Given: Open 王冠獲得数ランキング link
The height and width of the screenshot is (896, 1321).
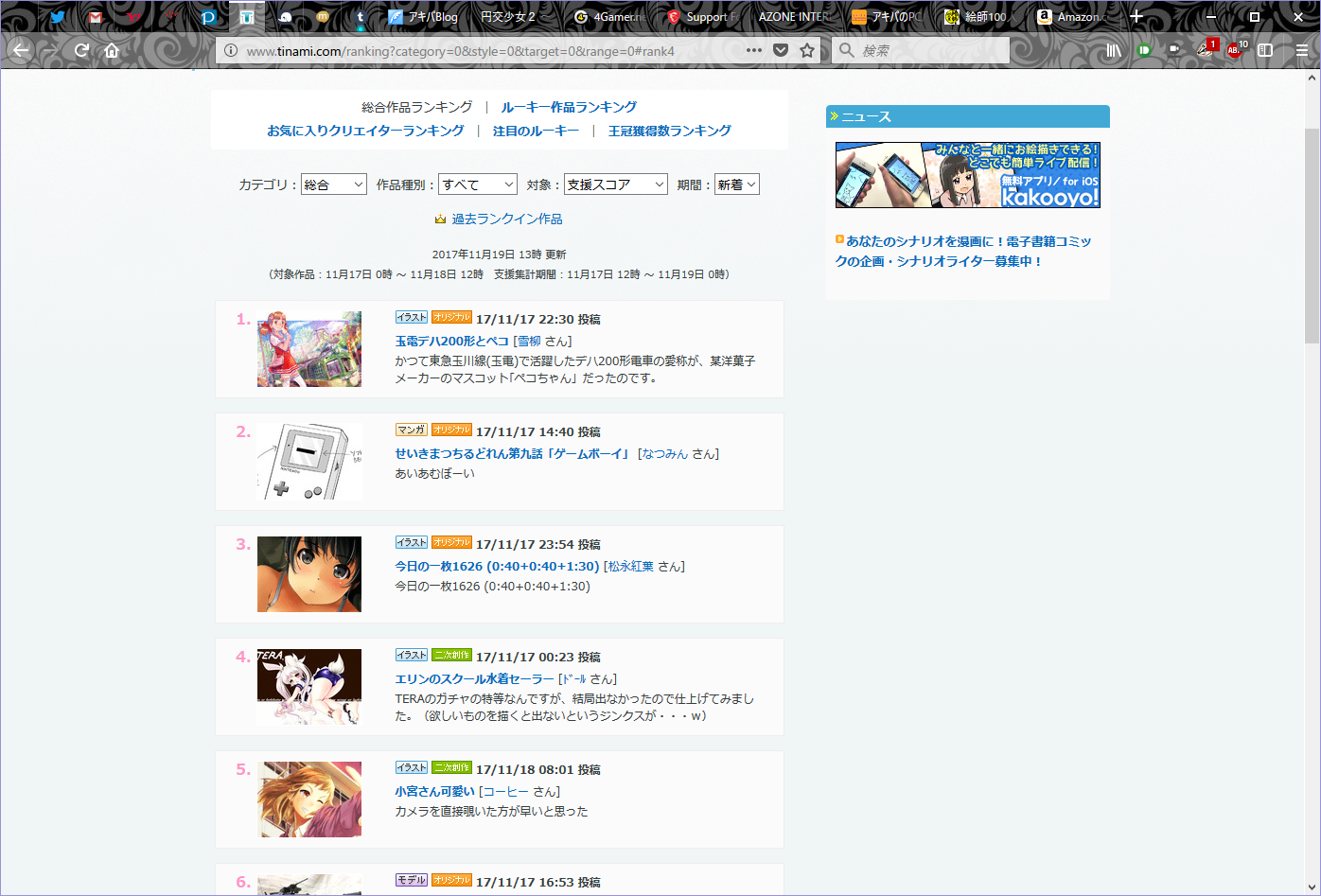Looking at the screenshot, I should [670, 131].
